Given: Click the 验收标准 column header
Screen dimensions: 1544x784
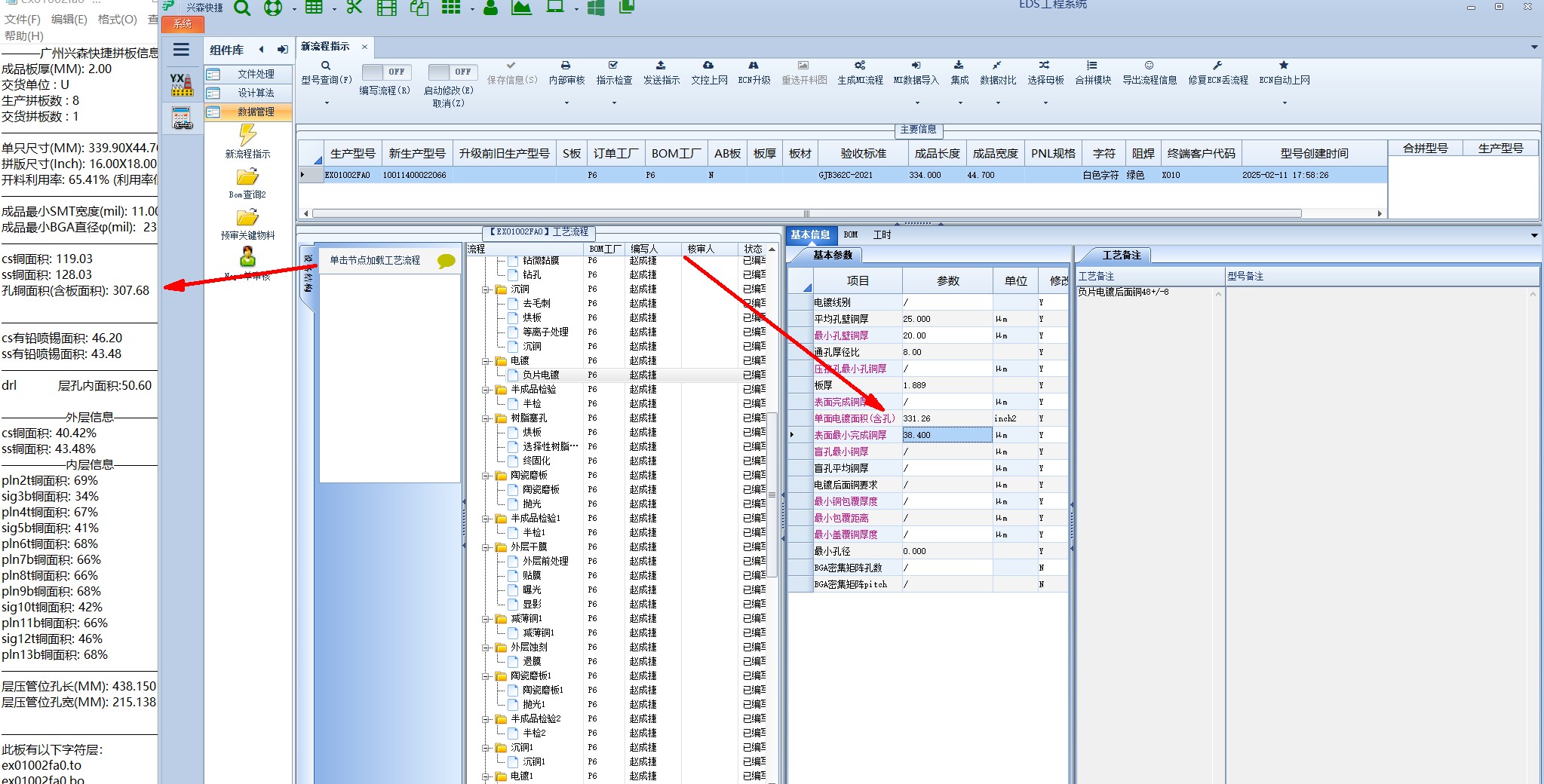Looking at the screenshot, I should (x=863, y=153).
